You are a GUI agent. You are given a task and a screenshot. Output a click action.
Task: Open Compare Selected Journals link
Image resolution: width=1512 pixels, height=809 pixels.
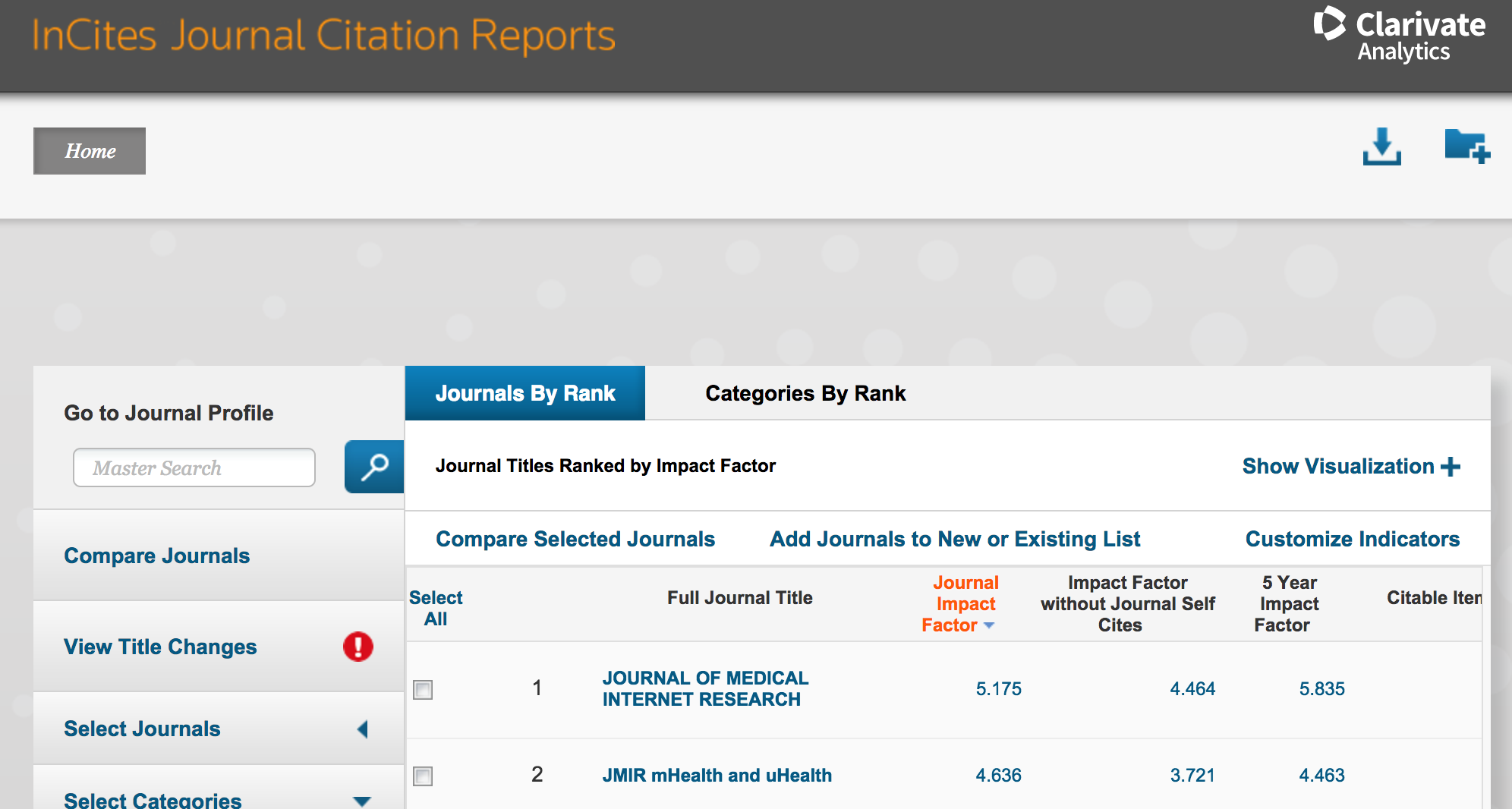coord(575,539)
